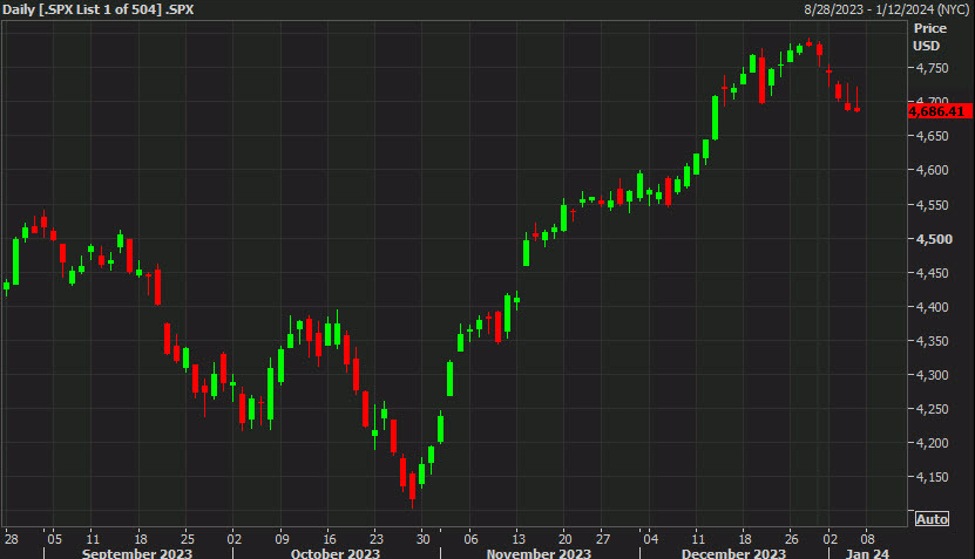Click the '28' date tick at axis start
The width and height of the screenshot is (975, 559).
coord(11,536)
